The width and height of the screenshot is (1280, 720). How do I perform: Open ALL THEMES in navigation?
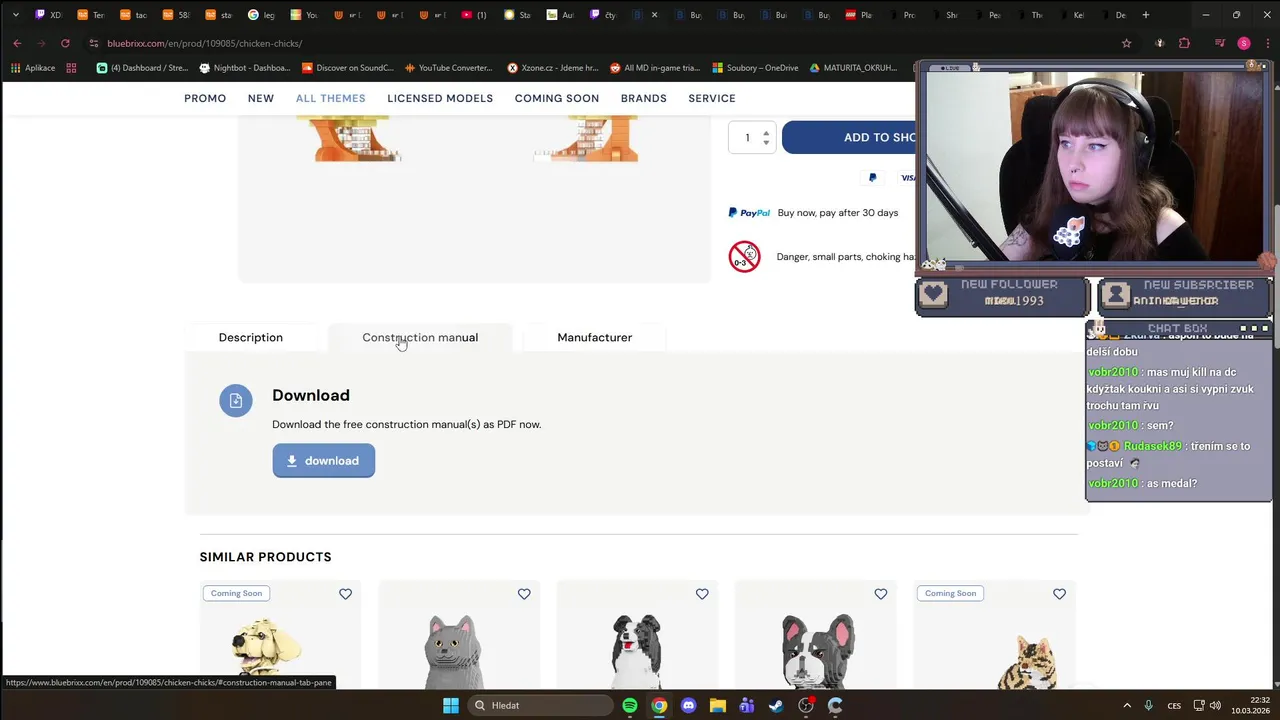(331, 98)
